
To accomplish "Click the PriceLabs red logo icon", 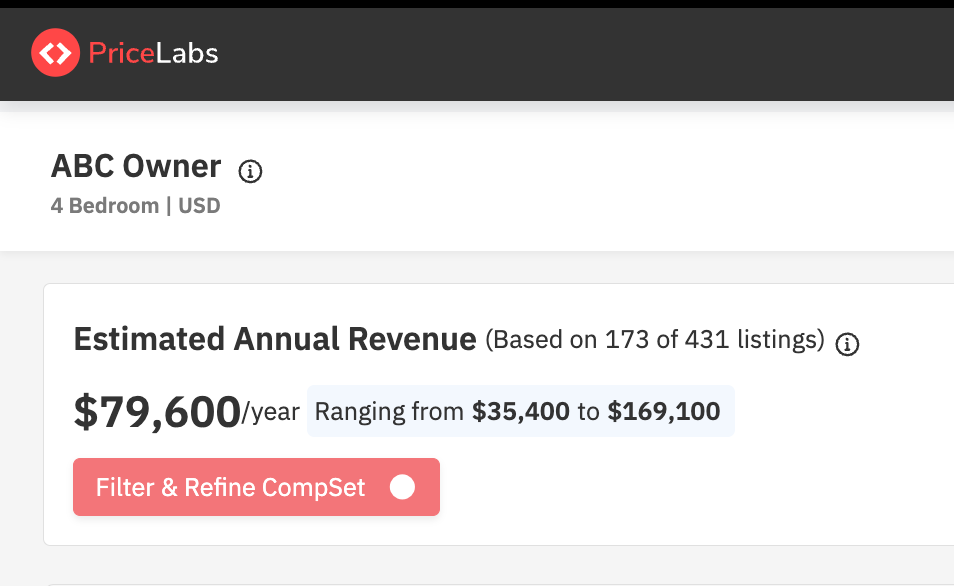I will pyautogui.click(x=54, y=53).
